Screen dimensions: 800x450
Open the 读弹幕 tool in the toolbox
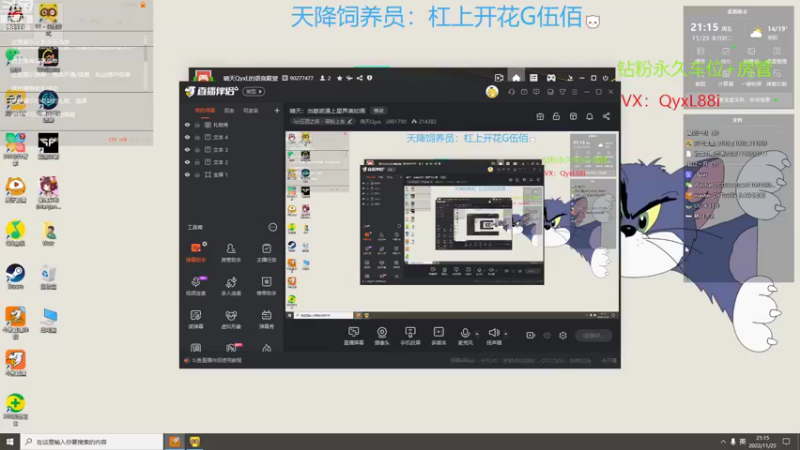[196, 319]
